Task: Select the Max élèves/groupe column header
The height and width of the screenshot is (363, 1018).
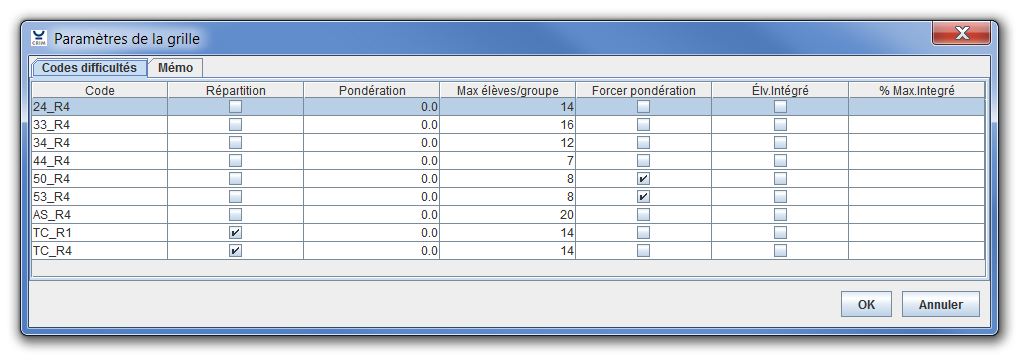Action: coord(507,90)
